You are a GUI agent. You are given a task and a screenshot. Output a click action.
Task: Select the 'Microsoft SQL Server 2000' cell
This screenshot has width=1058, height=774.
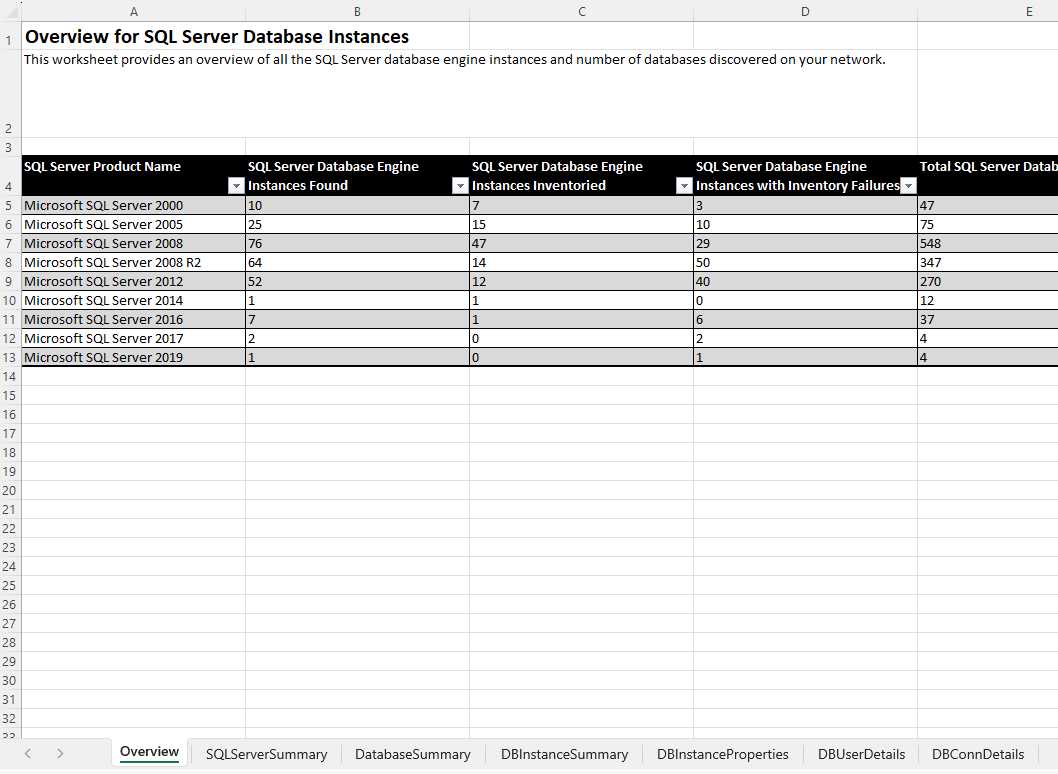134,205
